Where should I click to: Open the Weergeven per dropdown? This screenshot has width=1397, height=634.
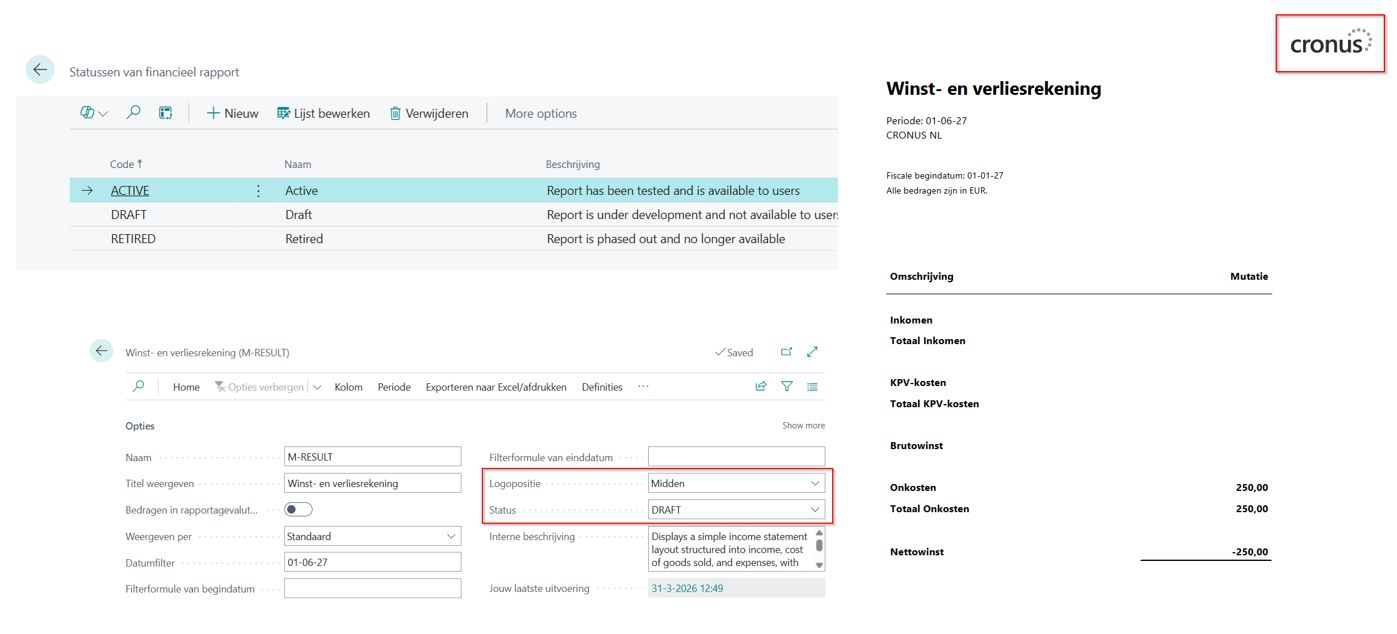point(372,536)
